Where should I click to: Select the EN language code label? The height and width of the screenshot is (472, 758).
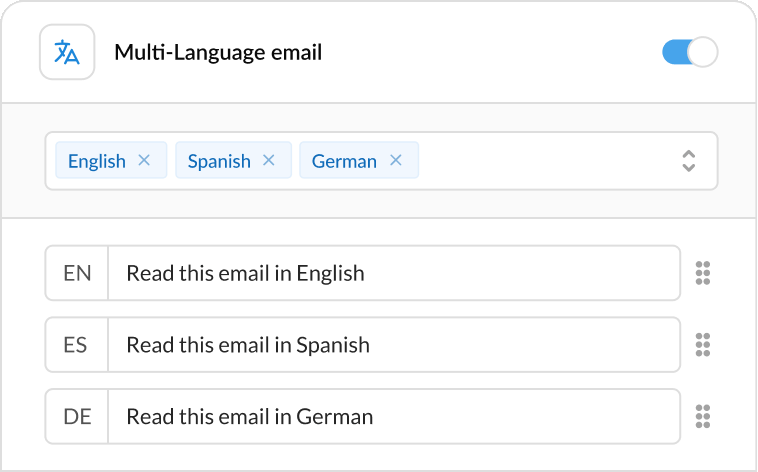pyautogui.click(x=77, y=273)
